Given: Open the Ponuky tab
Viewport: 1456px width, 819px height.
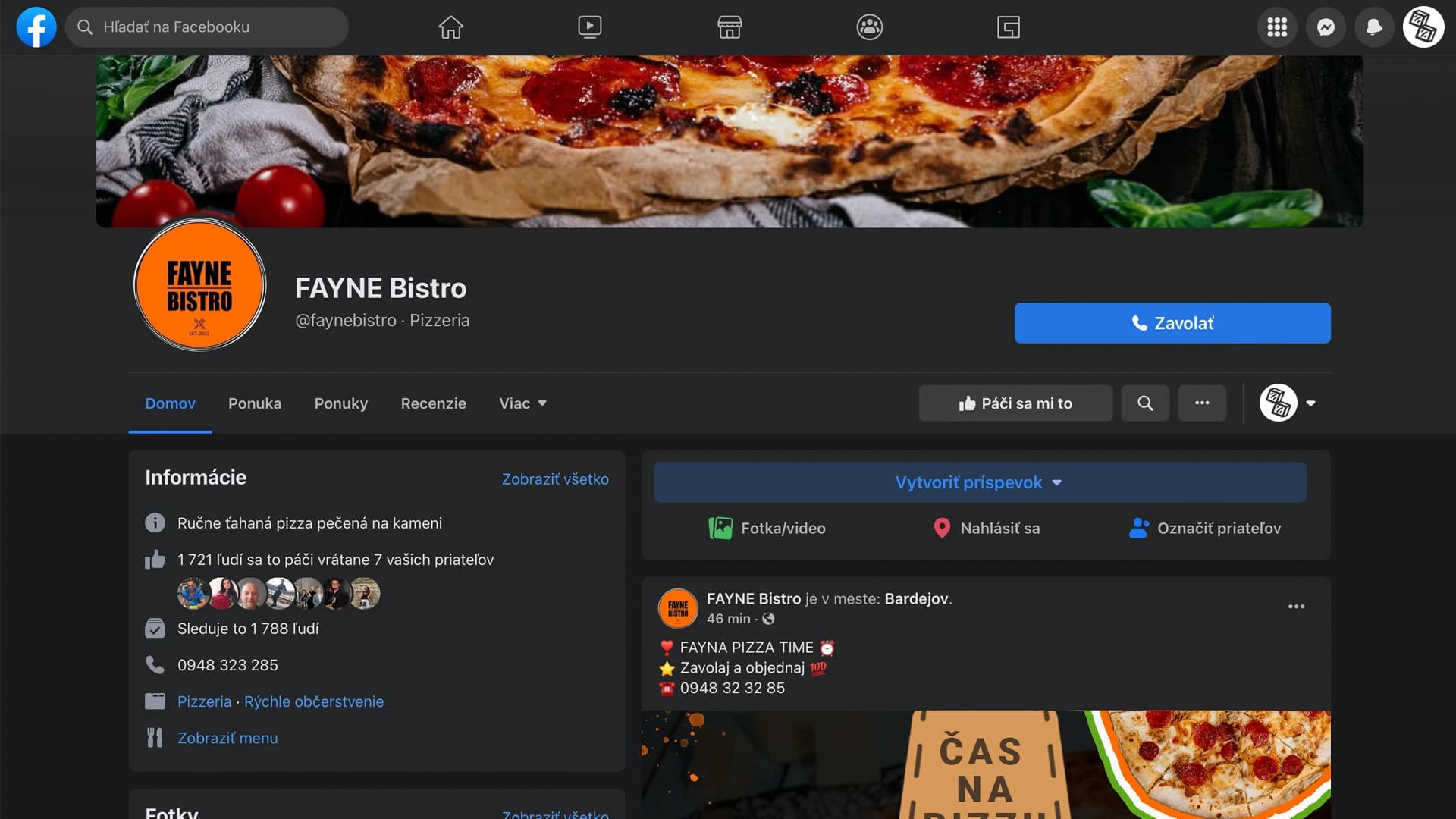Looking at the screenshot, I should pos(341,403).
